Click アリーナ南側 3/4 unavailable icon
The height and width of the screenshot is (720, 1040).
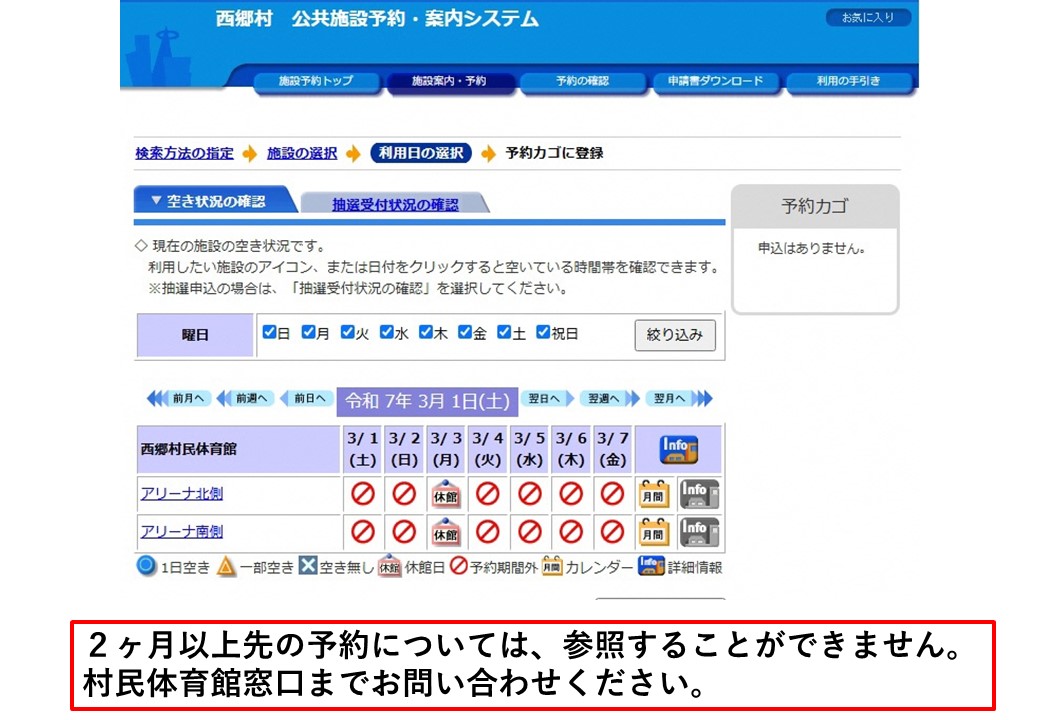[x=488, y=532]
